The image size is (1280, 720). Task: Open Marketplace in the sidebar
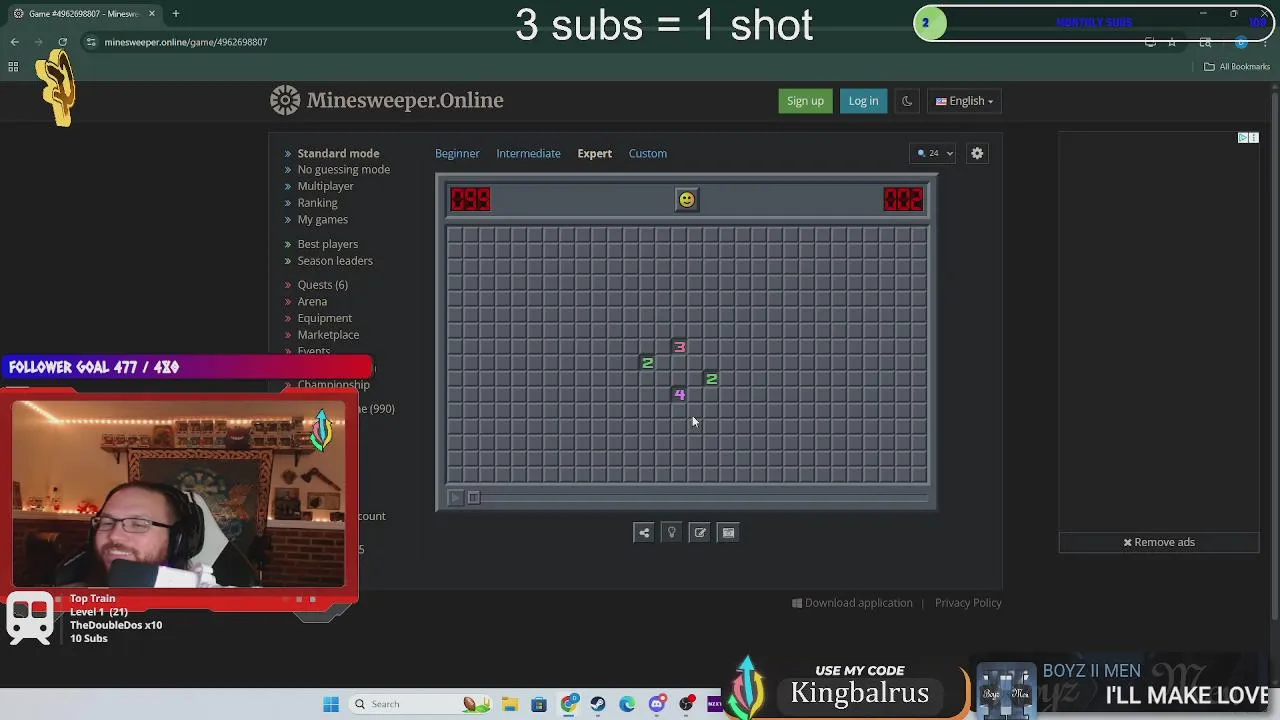[x=327, y=335]
